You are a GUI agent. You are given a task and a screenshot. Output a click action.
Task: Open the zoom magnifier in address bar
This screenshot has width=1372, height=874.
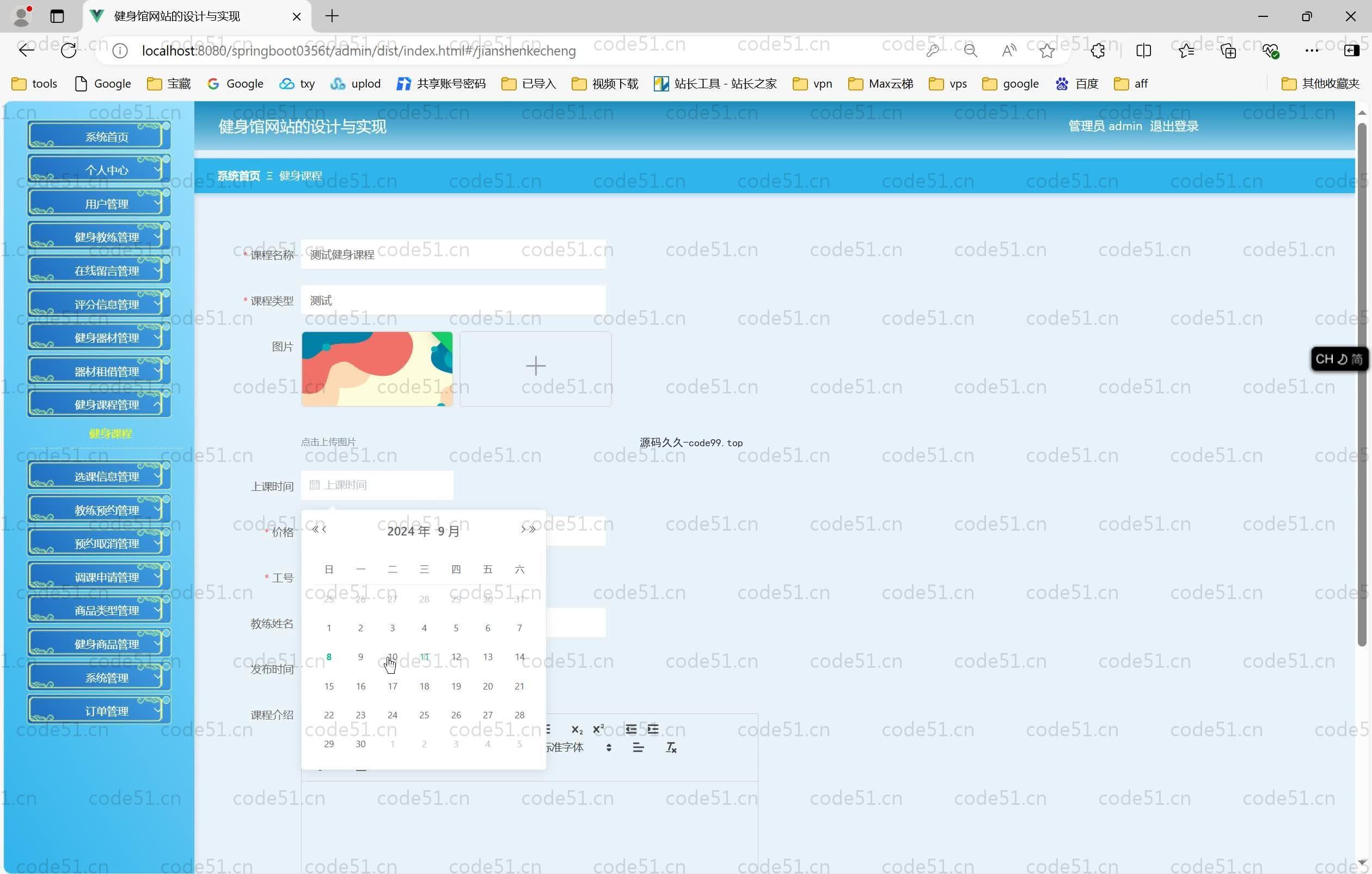tap(970, 51)
